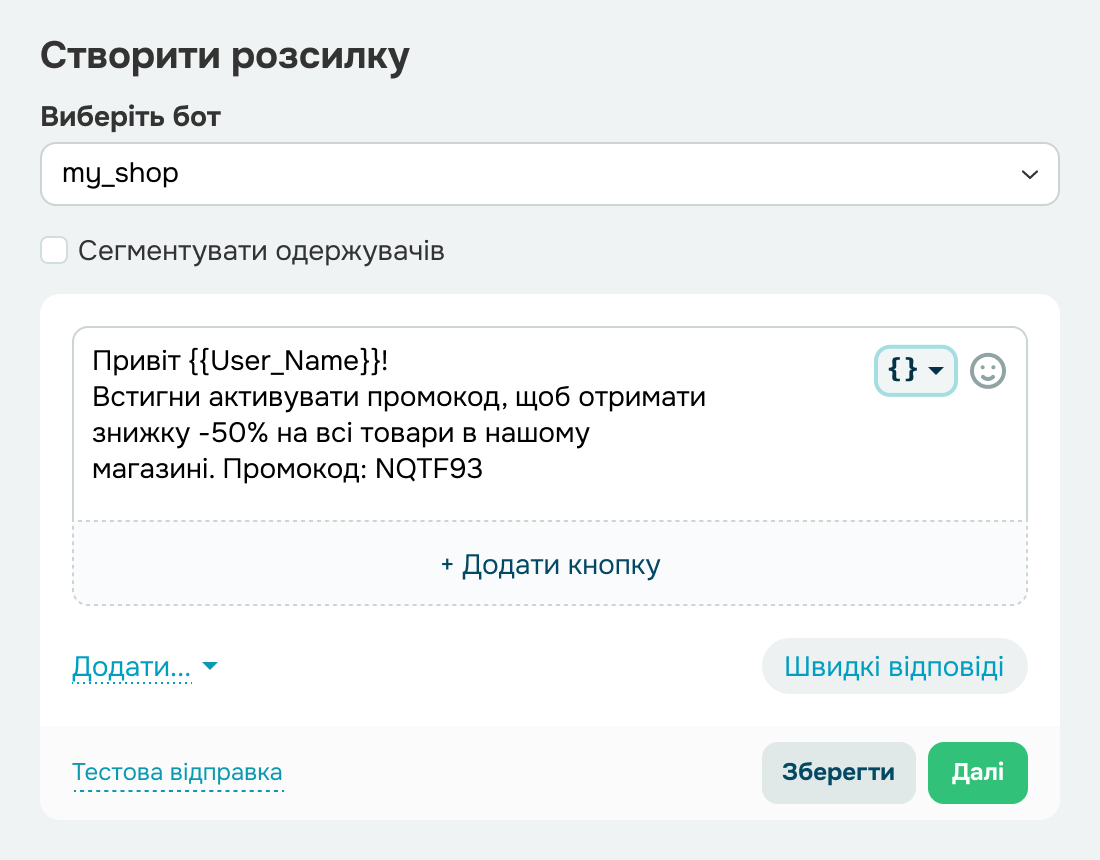Click the Зберегти button
This screenshot has width=1100, height=860.
[838, 773]
